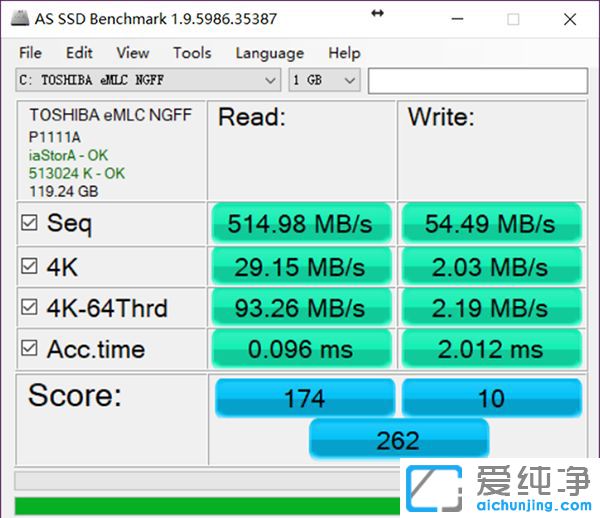The width and height of the screenshot is (600, 518).
Task: Uncheck the 4K test checkbox
Action: click(29, 266)
